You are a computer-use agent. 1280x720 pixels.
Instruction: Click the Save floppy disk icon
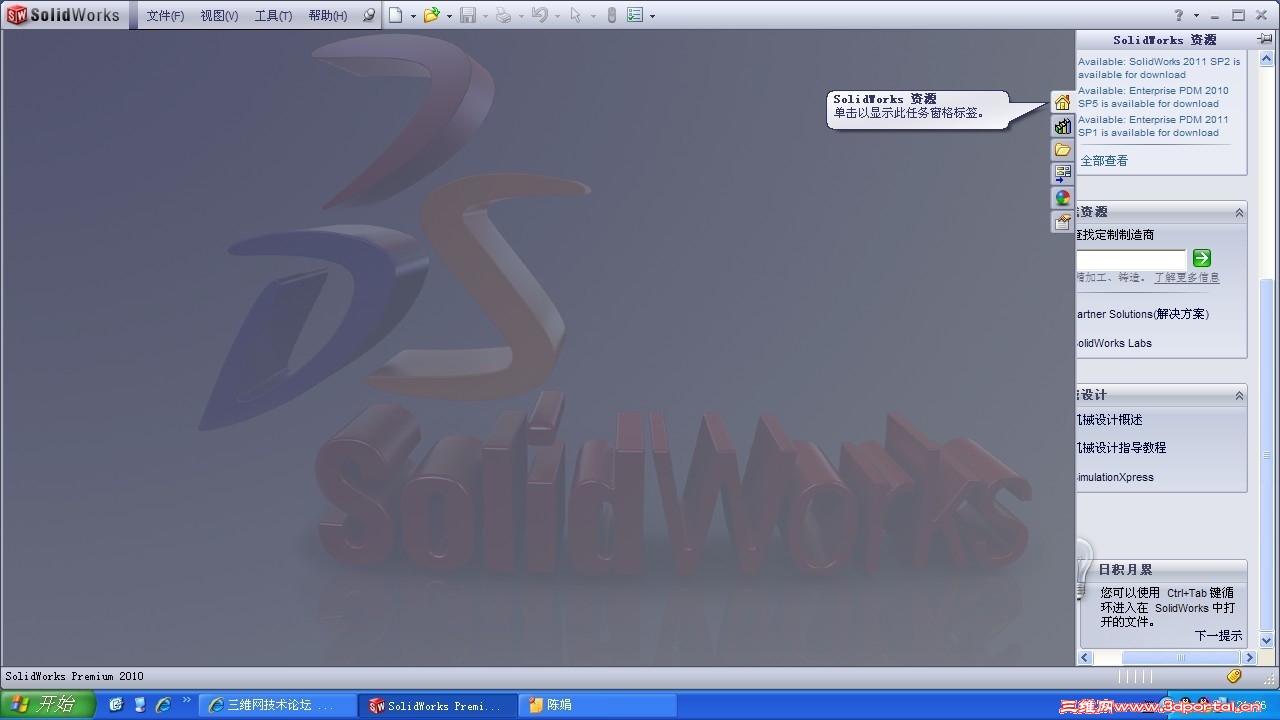[x=468, y=15]
